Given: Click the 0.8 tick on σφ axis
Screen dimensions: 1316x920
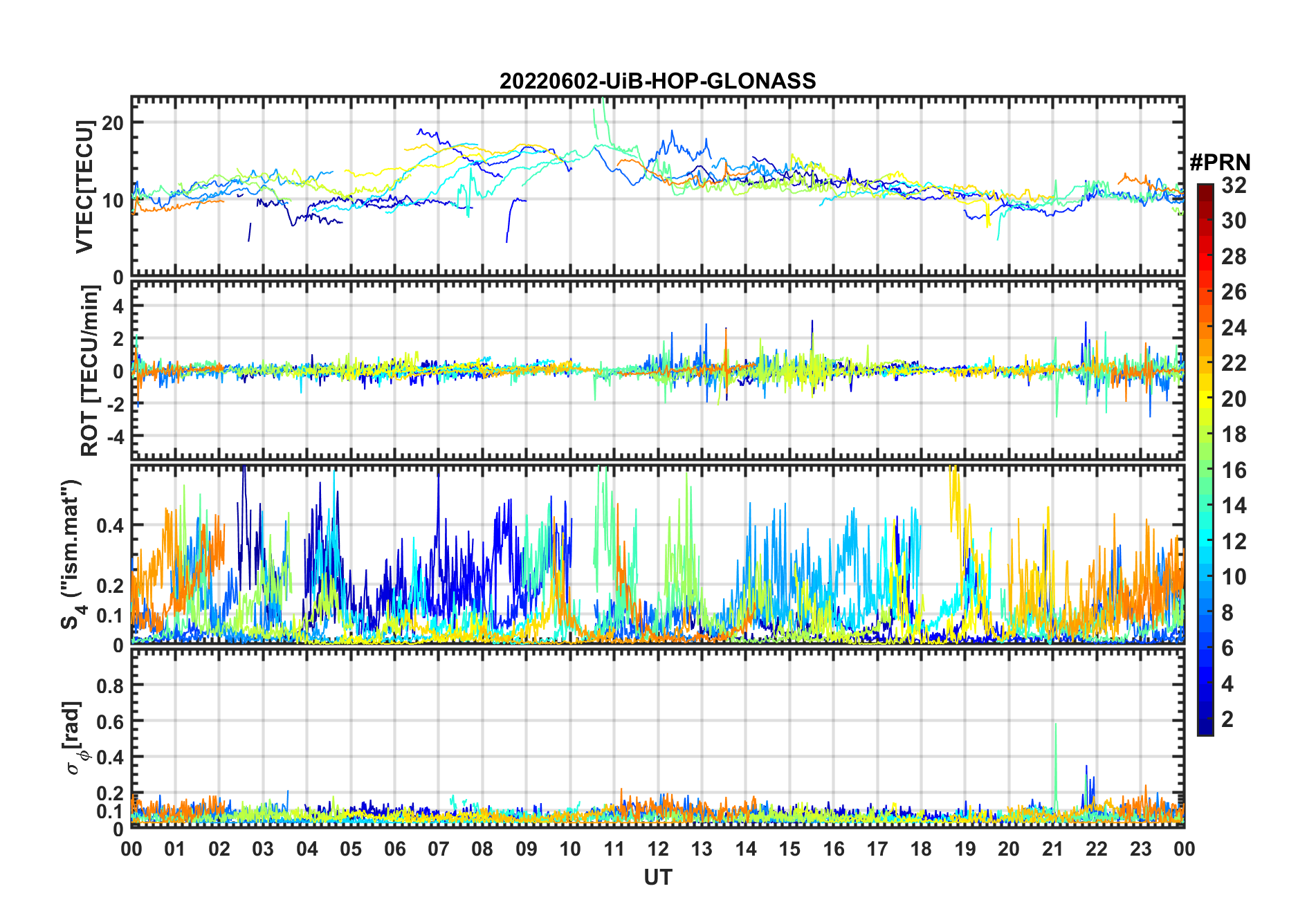Looking at the screenshot, I should [x=109, y=686].
